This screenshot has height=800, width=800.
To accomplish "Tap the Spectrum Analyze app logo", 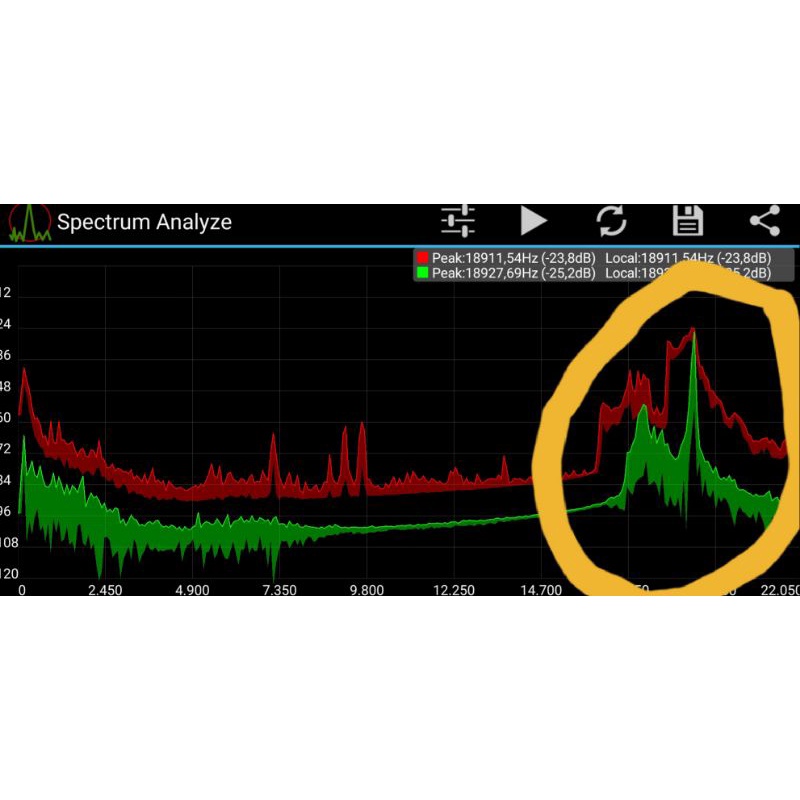I will click(30, 222).
